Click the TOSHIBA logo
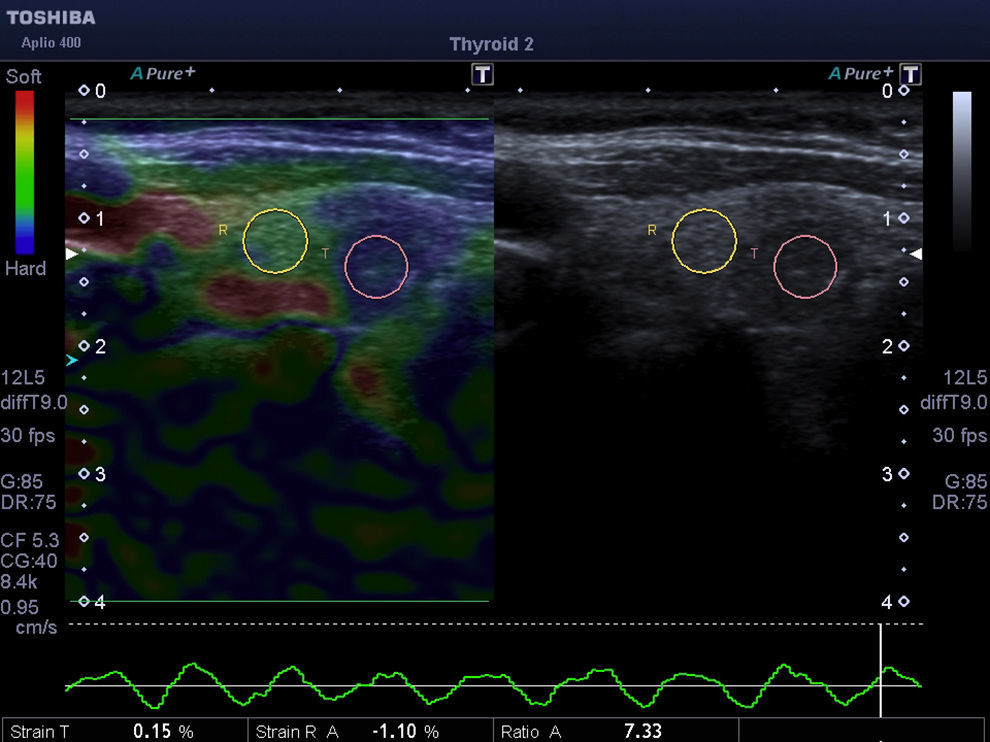Image resolution: width=990 pixels, height=742 pixels. click(51, 18)
